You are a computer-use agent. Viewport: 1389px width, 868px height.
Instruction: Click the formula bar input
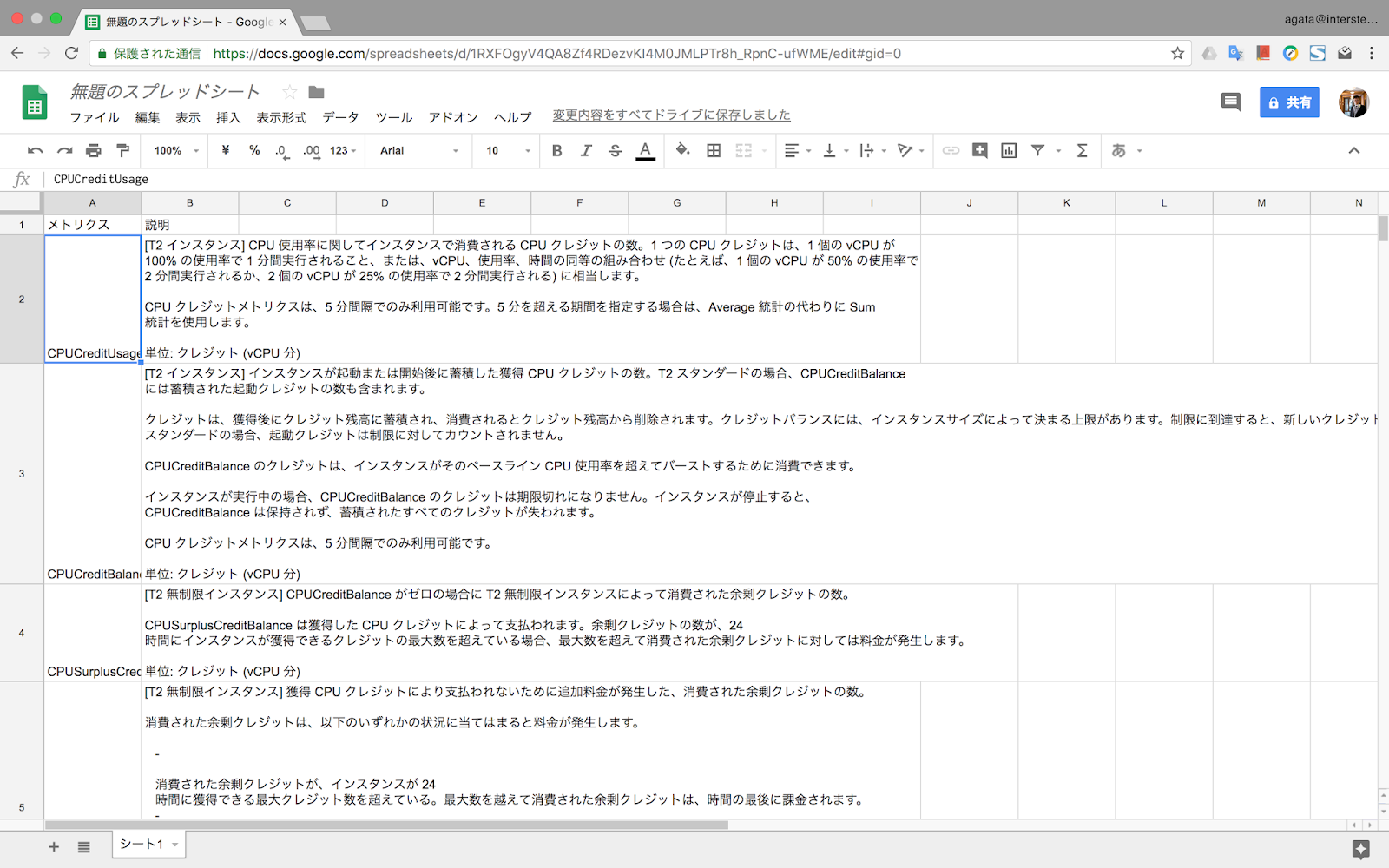tap(716, 180)
